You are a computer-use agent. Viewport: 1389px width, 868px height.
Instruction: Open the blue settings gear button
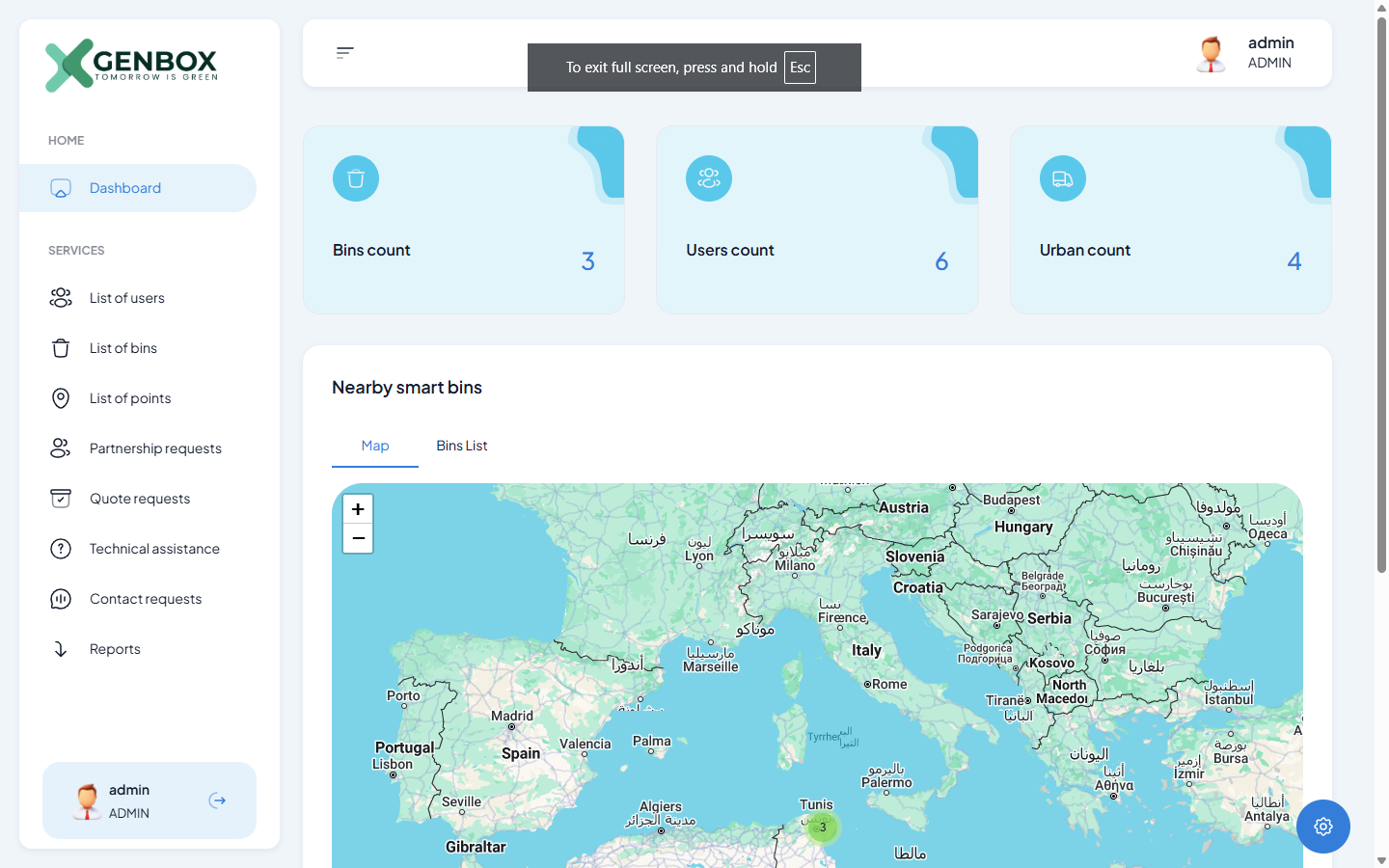point(1322,827)
